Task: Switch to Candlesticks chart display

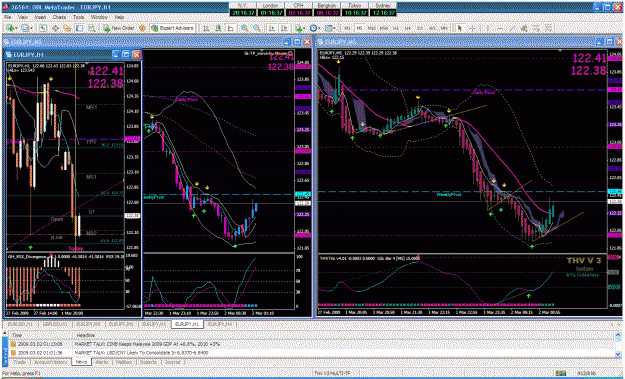Action: tap(218, 28)
